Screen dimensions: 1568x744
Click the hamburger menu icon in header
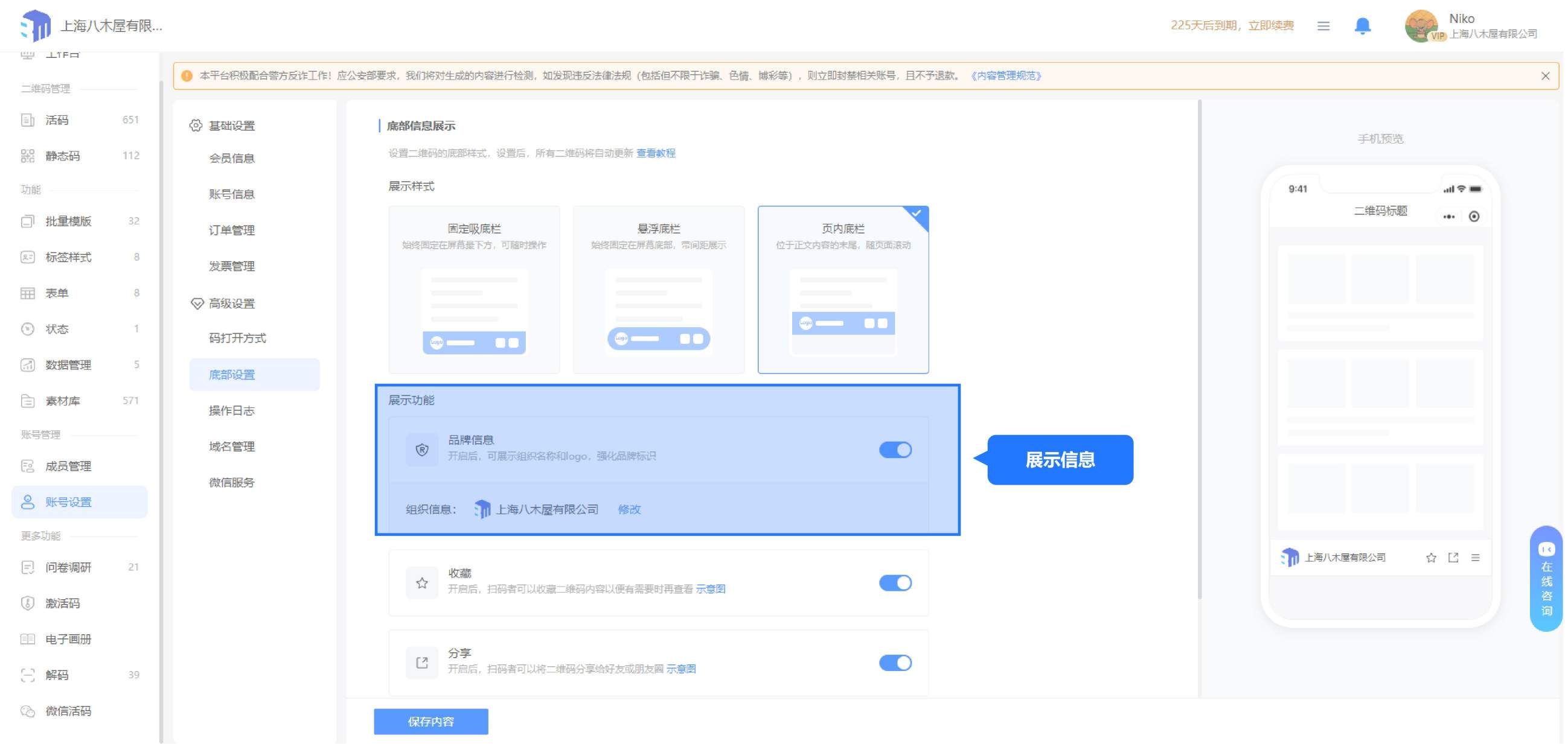(1323, 25)
